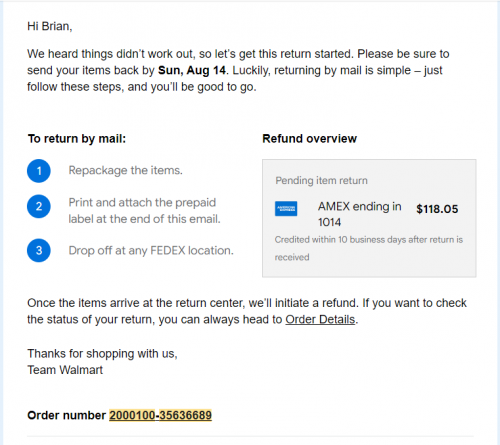Click the Drop off at any FEDEX location step
The image size is (500, 445).
151,250
